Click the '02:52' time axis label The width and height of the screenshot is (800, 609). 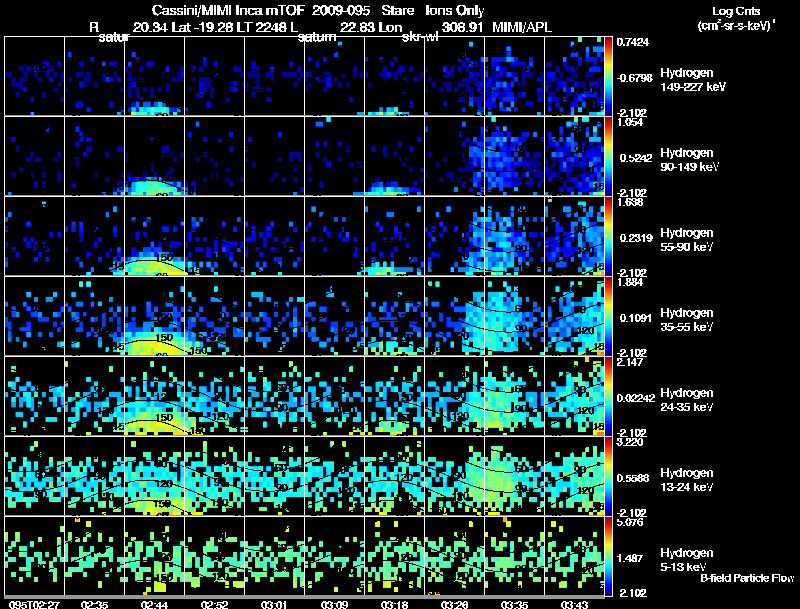[x=214, y=604]
